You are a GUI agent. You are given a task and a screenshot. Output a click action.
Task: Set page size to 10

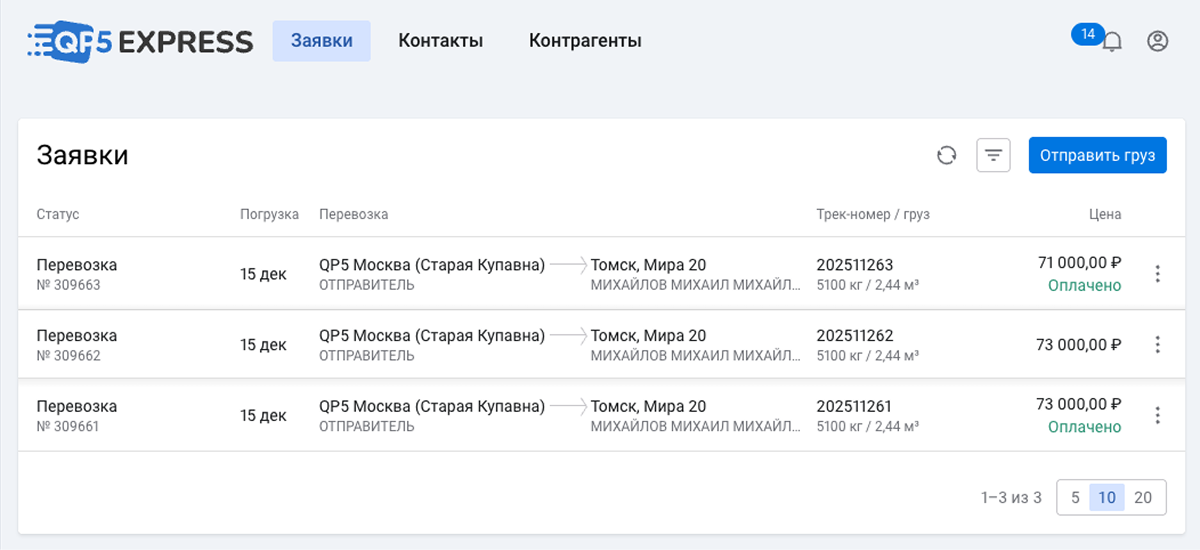point(1107,497)
